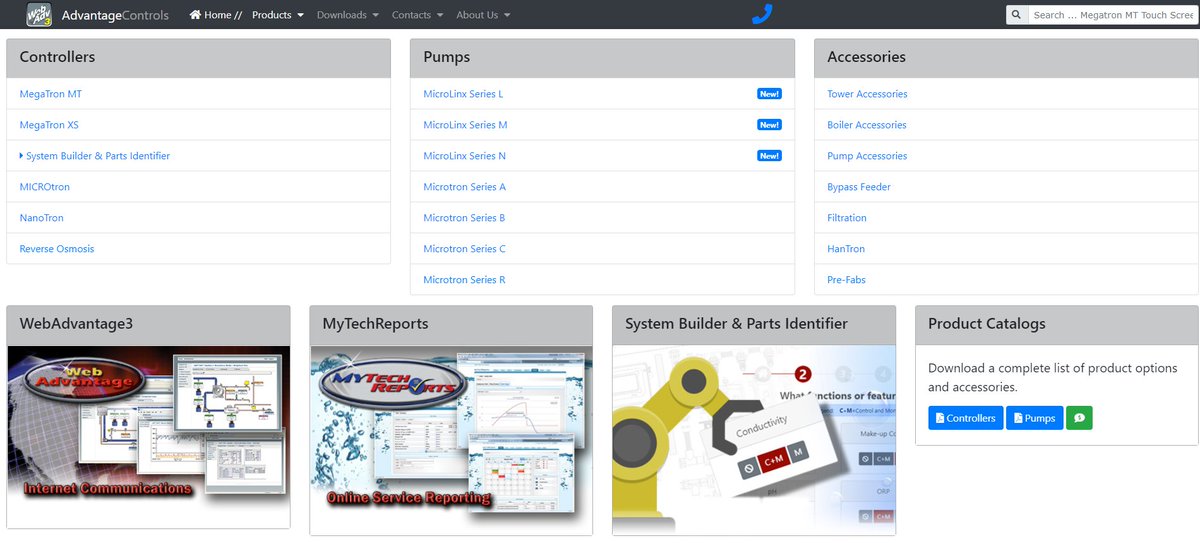Open the About Us dropdown menu

483,15
